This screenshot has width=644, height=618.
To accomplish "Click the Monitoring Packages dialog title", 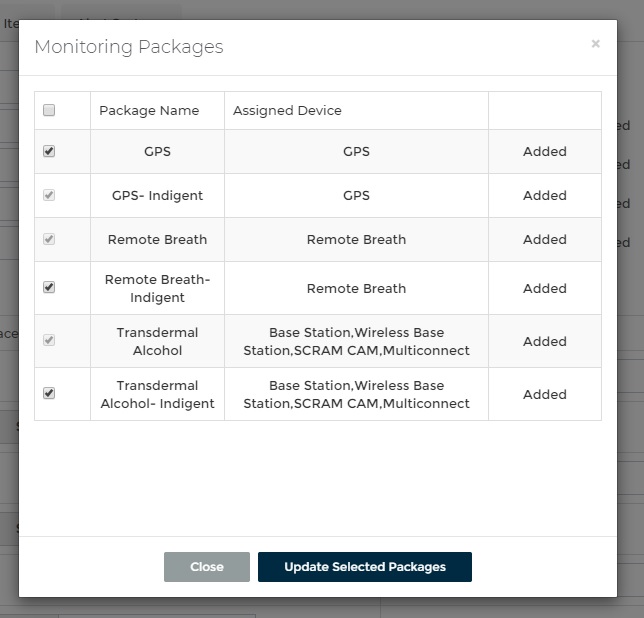I will tap(129, 47).
